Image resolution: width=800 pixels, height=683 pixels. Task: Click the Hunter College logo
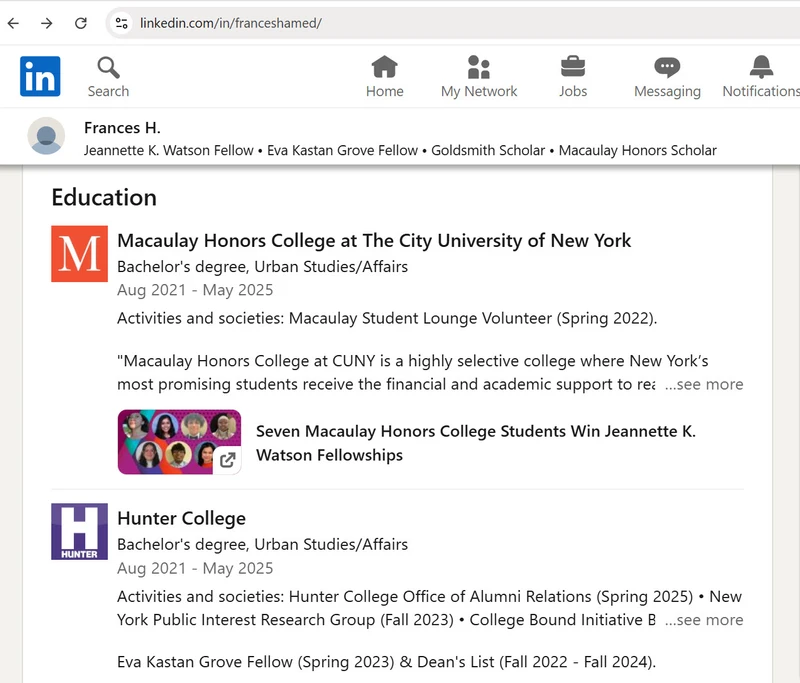pyautogui.click(x=79, y=532)
